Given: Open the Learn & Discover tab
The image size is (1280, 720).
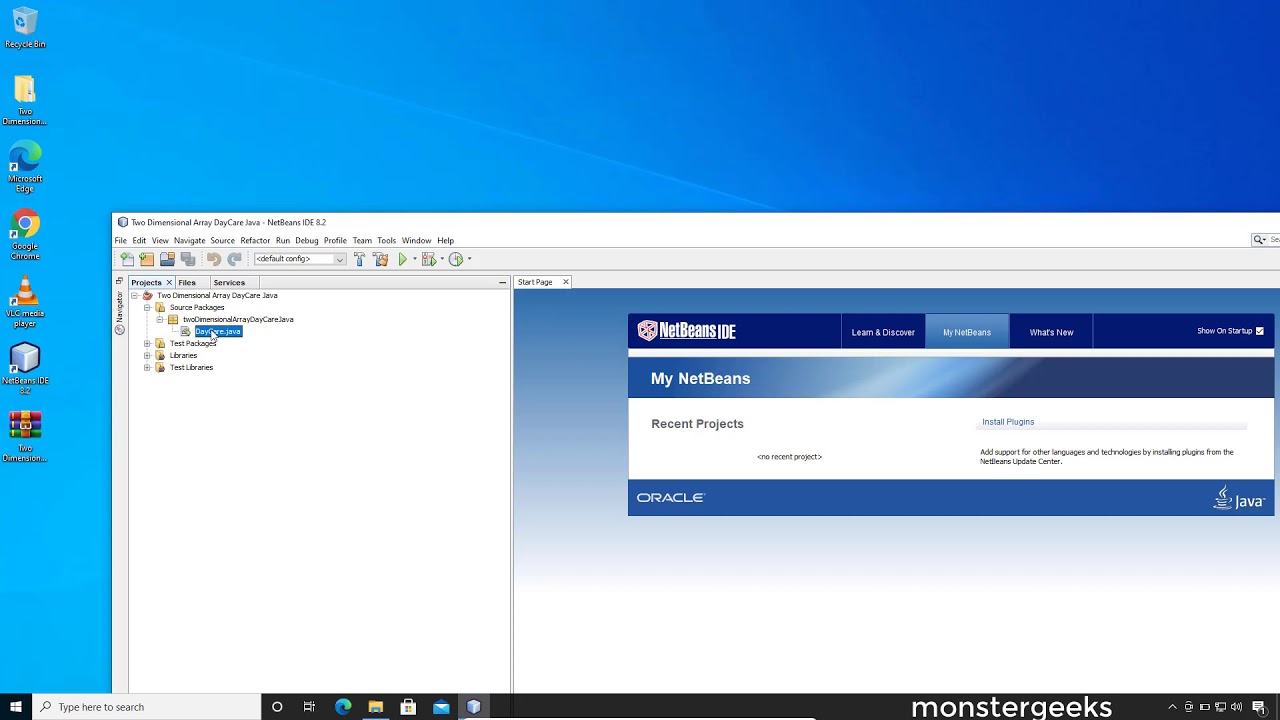Looking at the screenshot, I should click(x=883, y=332).
